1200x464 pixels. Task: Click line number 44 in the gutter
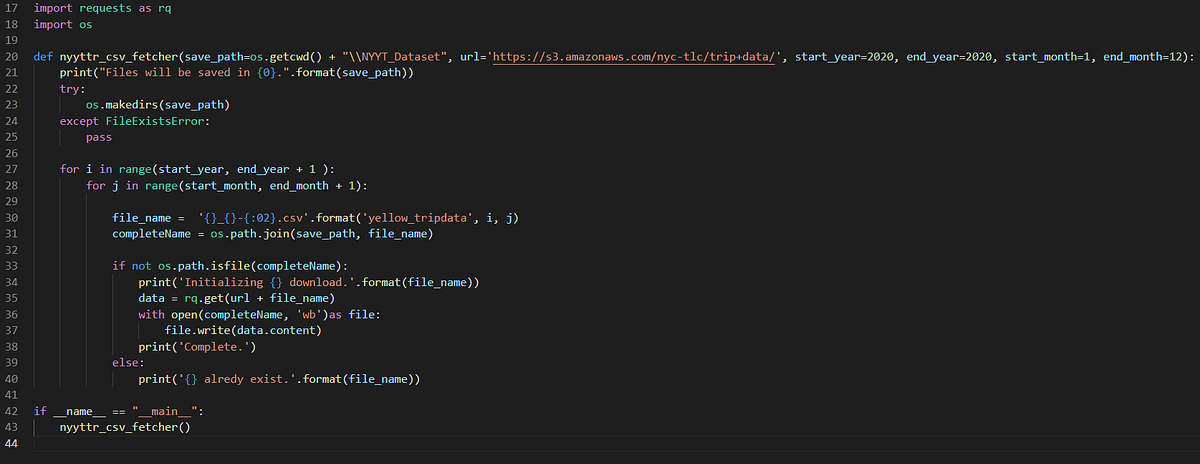click(12, 443)
